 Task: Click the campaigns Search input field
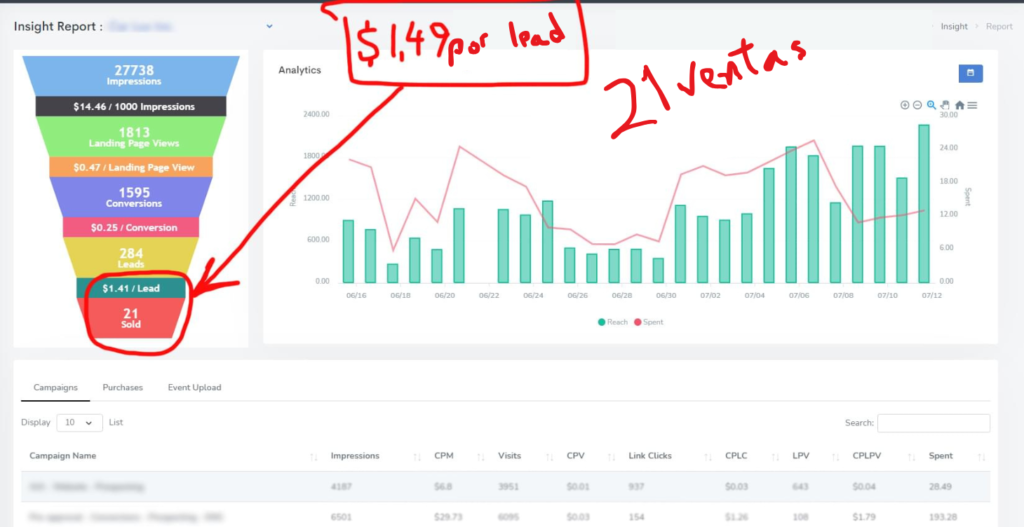pyautogui.click(x=933, y=423)
